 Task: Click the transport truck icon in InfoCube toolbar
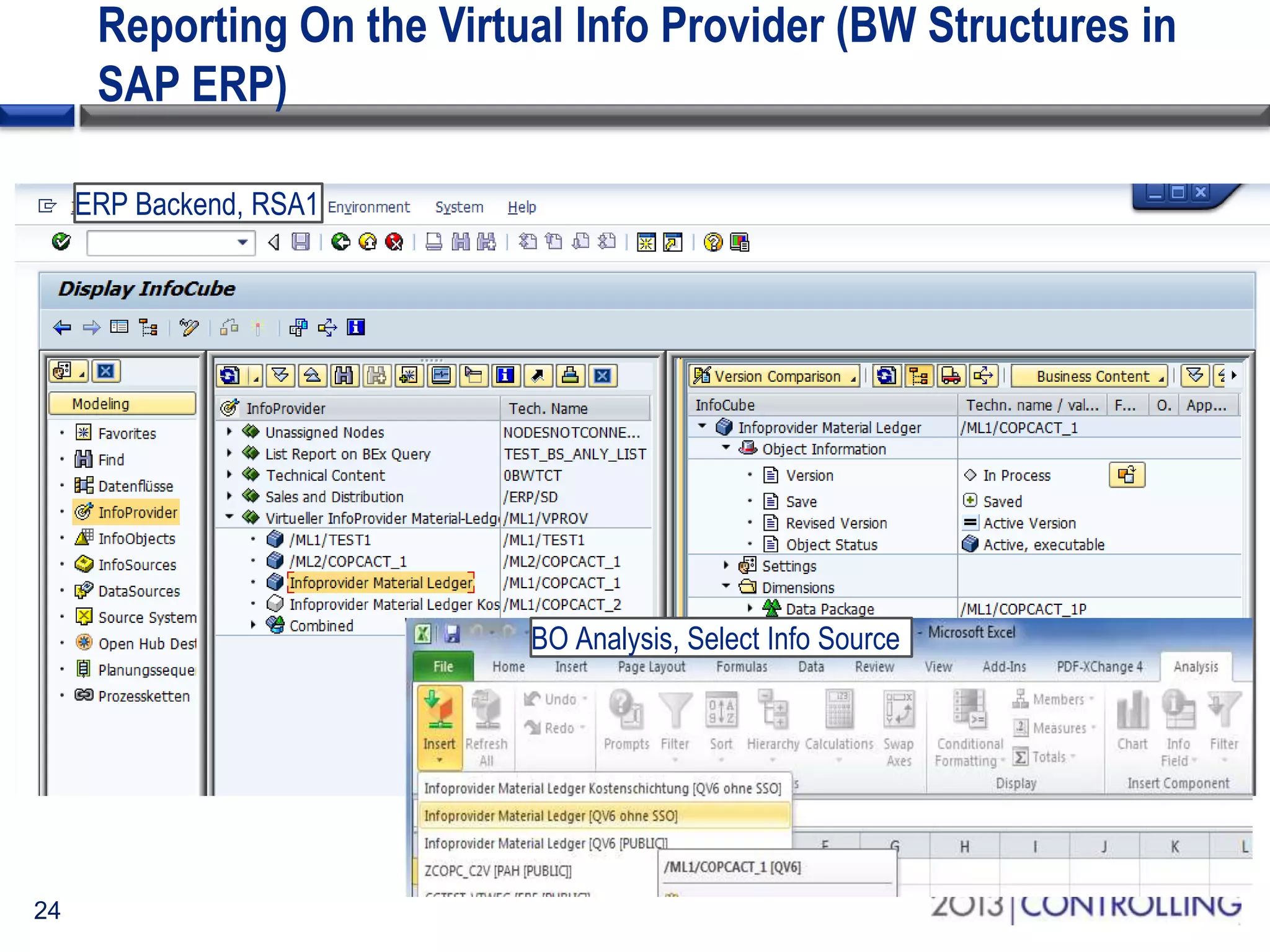pos(951,376)
